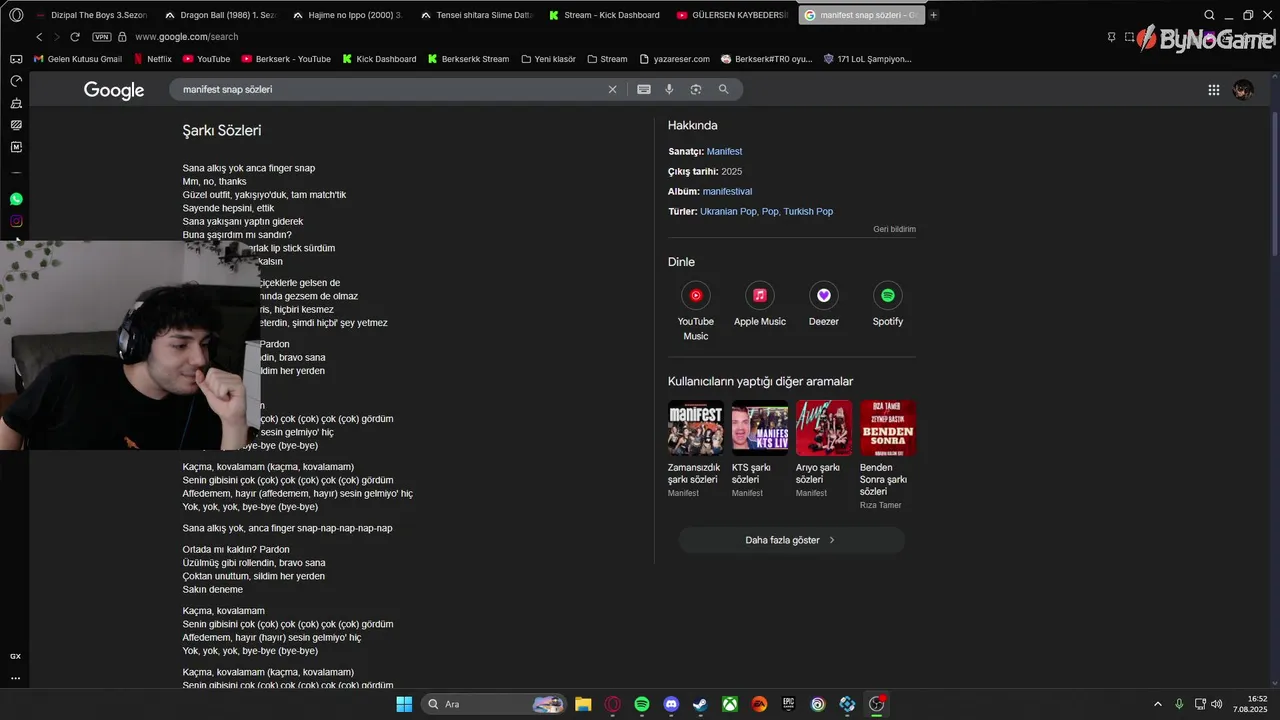Open the Opera menu logo icon
Image resolution: width=1280 pixels, height=720 pixels.
click(16, 15)
